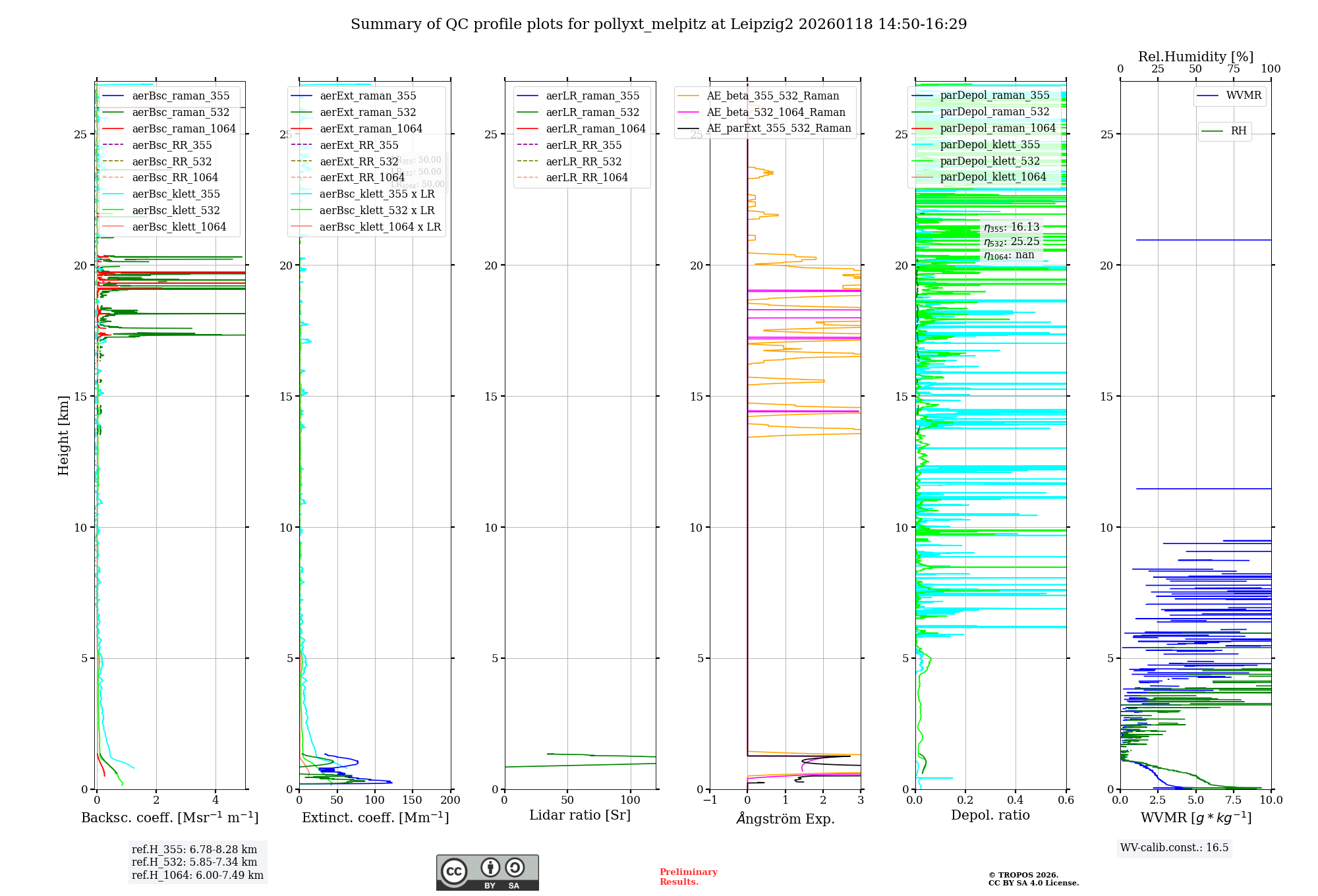Viewport: 1318px width, 896px height.
Task: Select the aerLR_raman_532 legend label
Action: click(592, 113)
